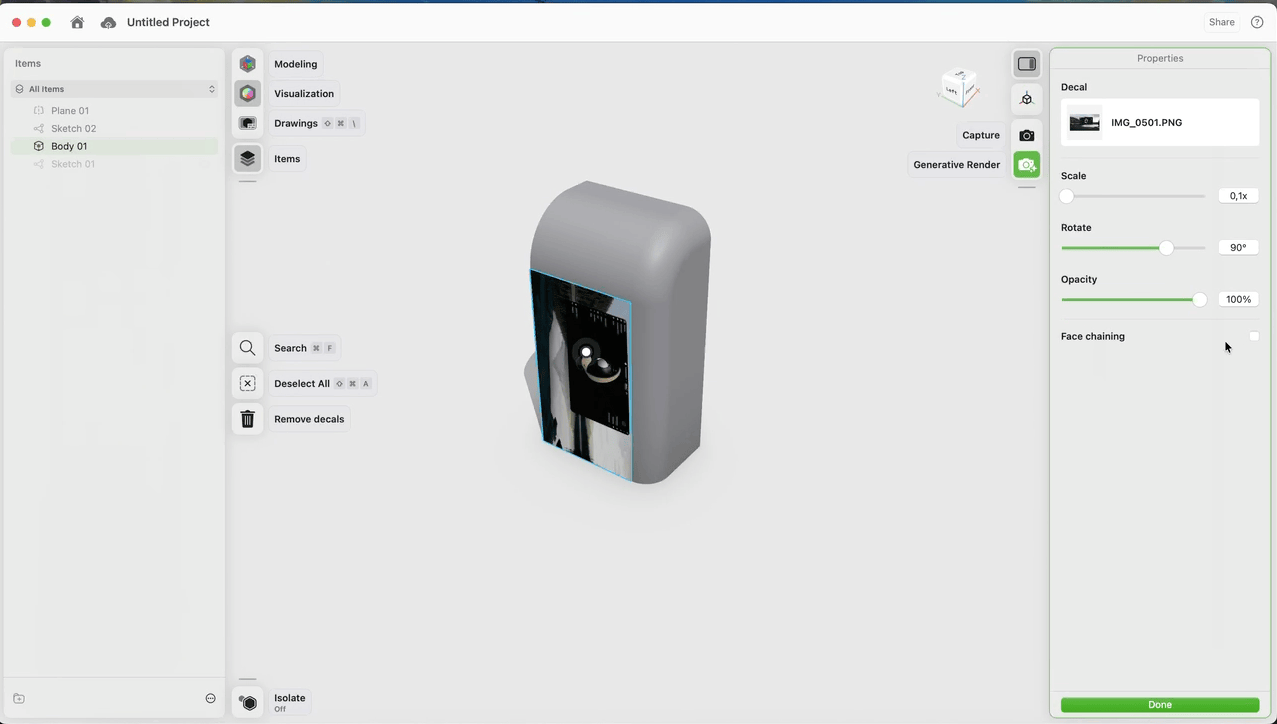Screen dimensions: 1277x724
Task: Select the Items menu label
Action: (x=287, y=159)
